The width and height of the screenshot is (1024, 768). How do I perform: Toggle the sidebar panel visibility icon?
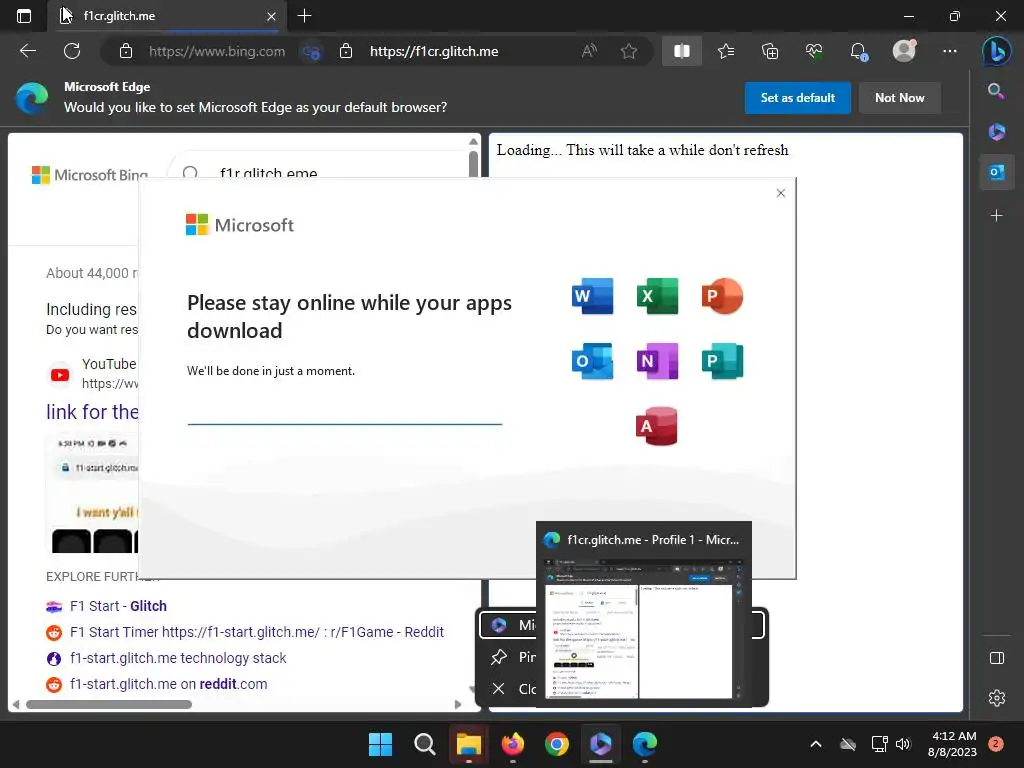click(997, 658)
